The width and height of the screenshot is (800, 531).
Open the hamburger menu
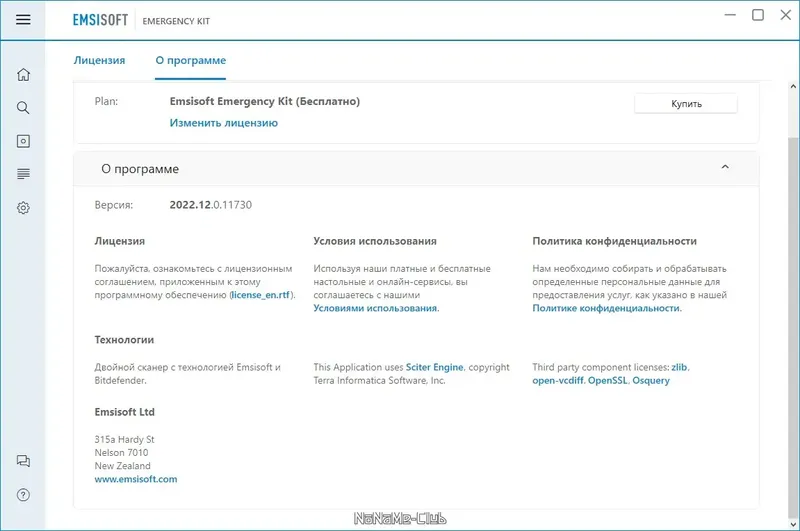tap(23, 20)
